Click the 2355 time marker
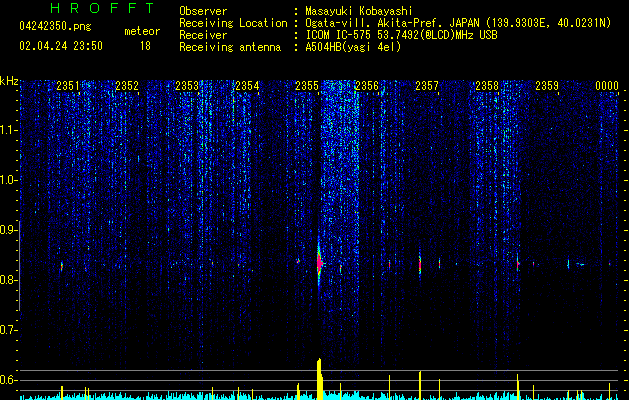 (x=307, y=86)
